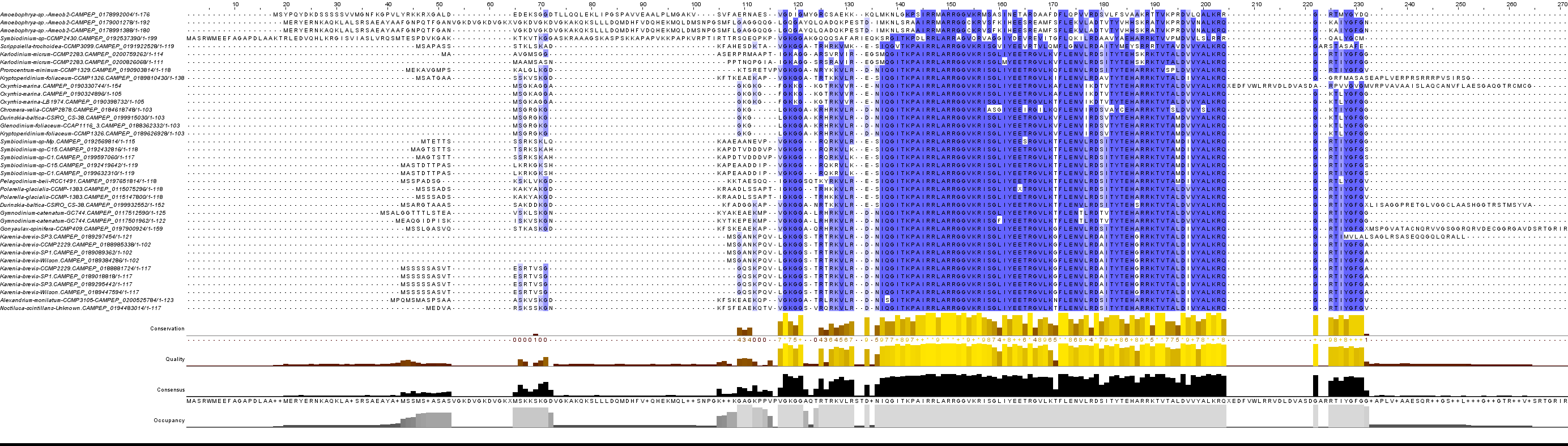The width and height of the screenshot is (1568, 446).
Task: Click the Quality annotation row label
Action: [x=174, y=359]
